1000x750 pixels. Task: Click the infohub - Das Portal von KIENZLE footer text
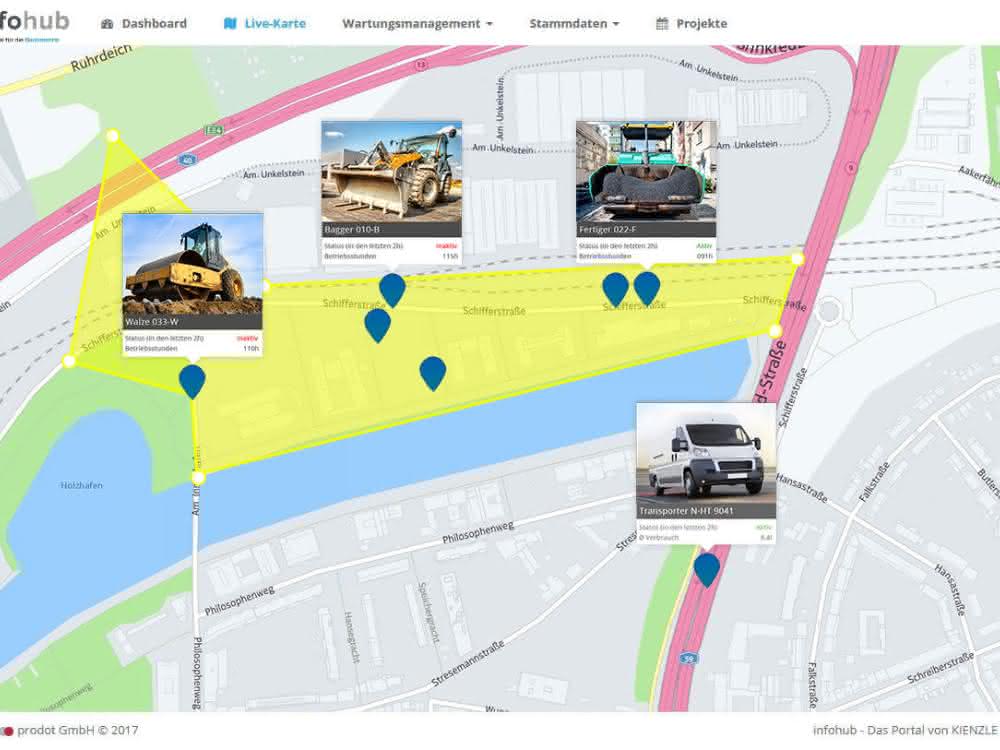906,730
